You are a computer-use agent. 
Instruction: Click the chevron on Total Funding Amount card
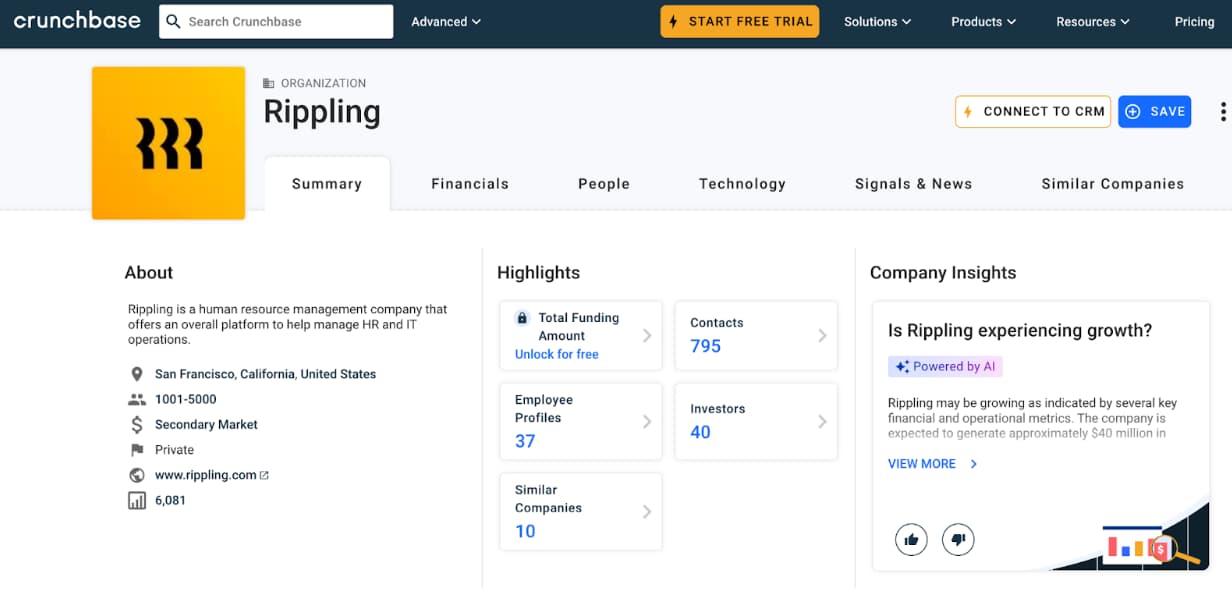pyautogui.click(x=647, y=336)
